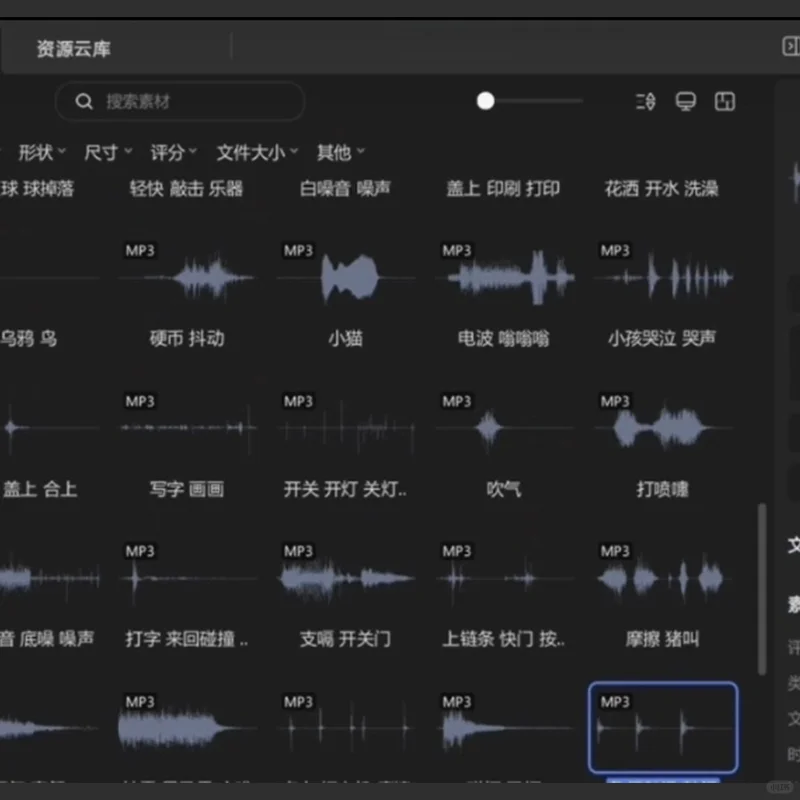Switch to the 资源云库 tab
The height and width of the screenshot is (800, 800).
click(x=74, y=47)
